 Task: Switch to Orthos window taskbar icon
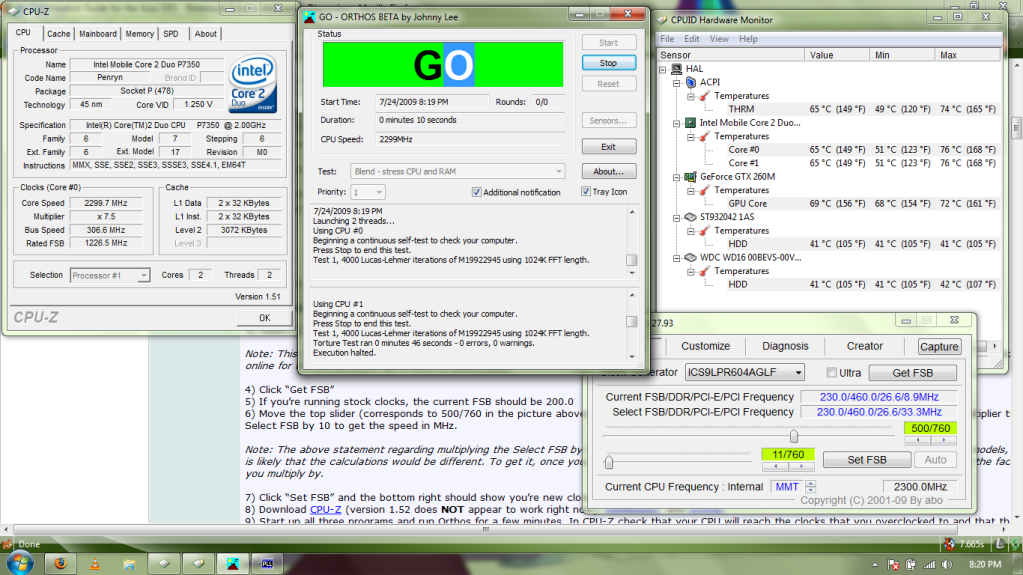click(232, 563)
